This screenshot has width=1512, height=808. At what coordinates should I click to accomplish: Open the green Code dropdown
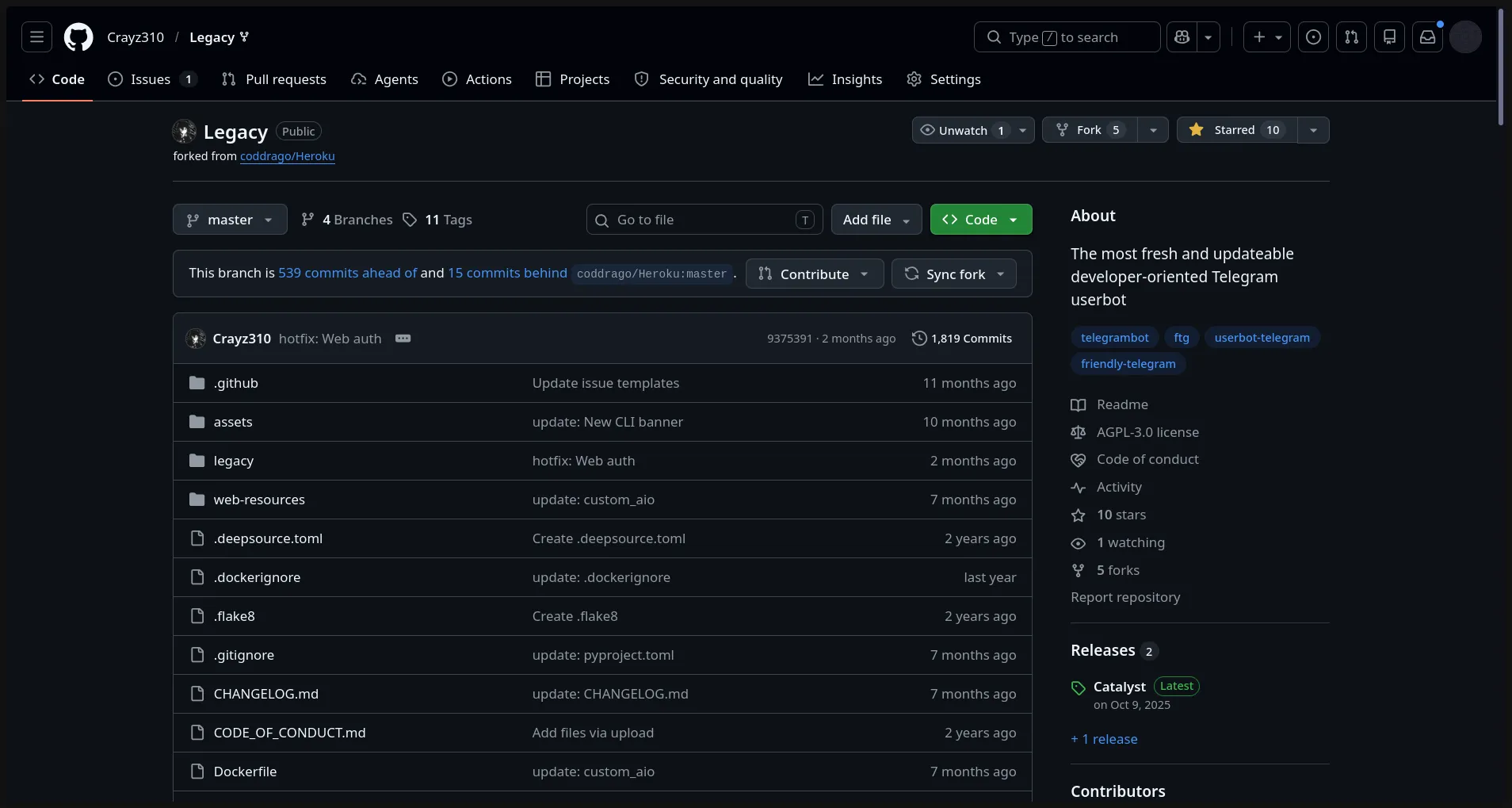[981, 220]
